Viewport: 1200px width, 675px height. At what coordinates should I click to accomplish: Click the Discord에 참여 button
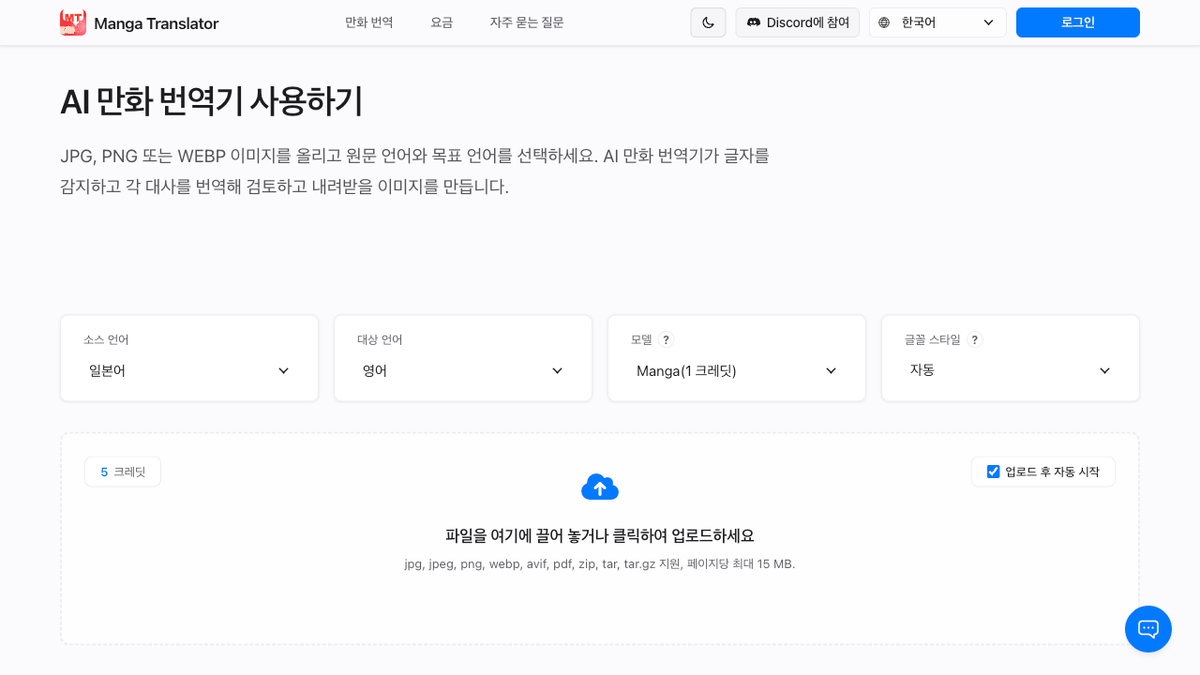click(x=797, y=22)
